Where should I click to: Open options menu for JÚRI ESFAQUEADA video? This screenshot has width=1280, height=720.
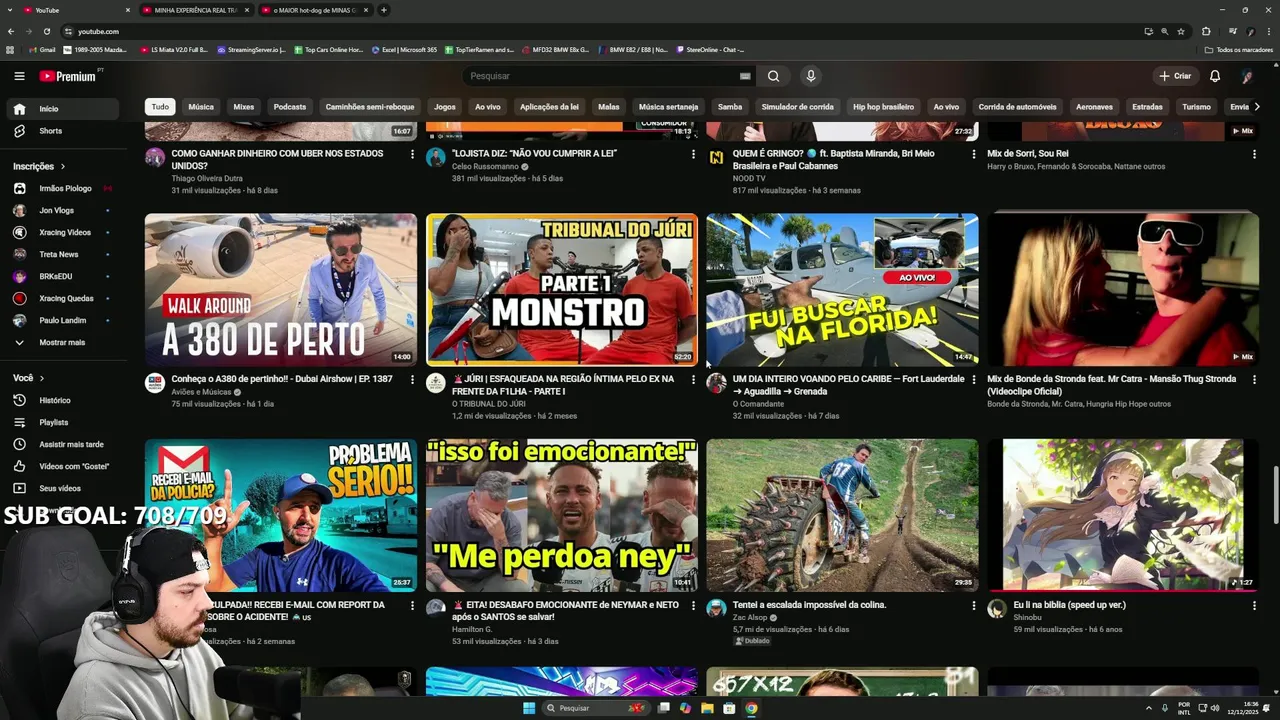[x=693, y=380]
